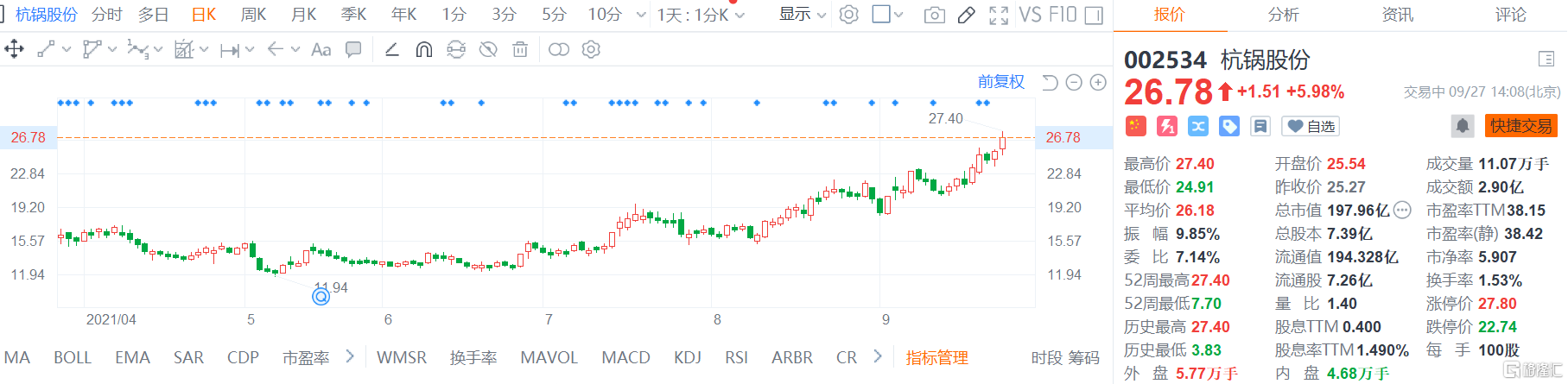1568x384 pixels.
Task: Expand the arrow tool options
Action: click(295, 49)
